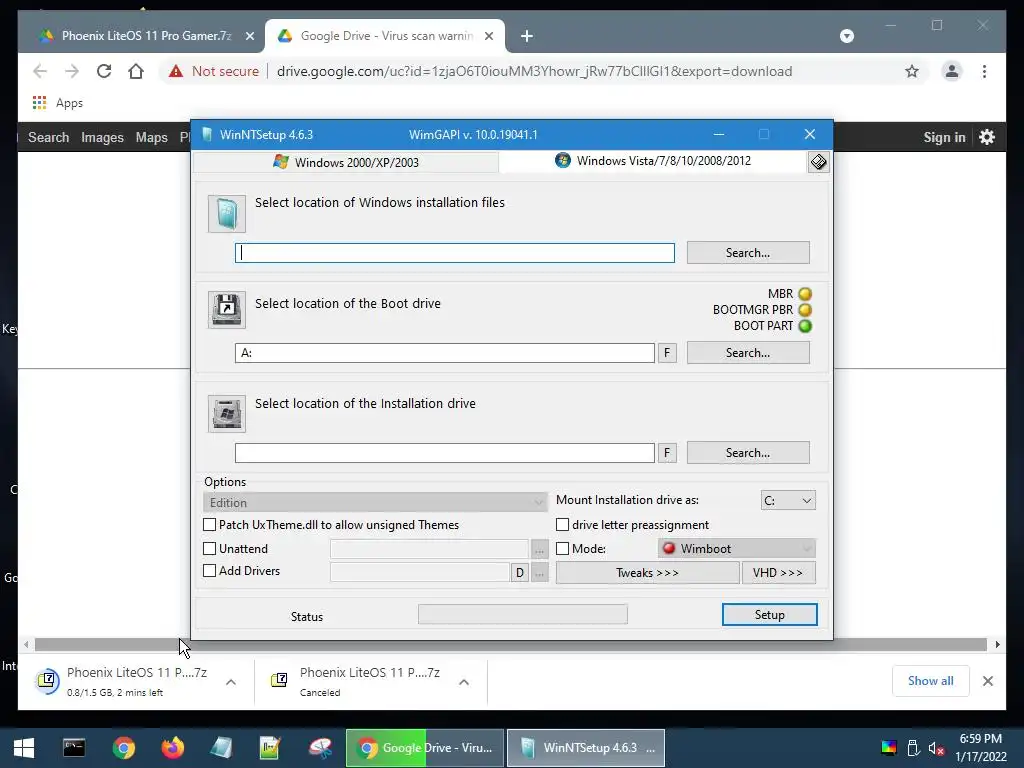The height and width of the screenshot is (768, 1024).
Task: Click the Boot drive path field showing A:
Action: pyautogui.click(x=445, y=353)
